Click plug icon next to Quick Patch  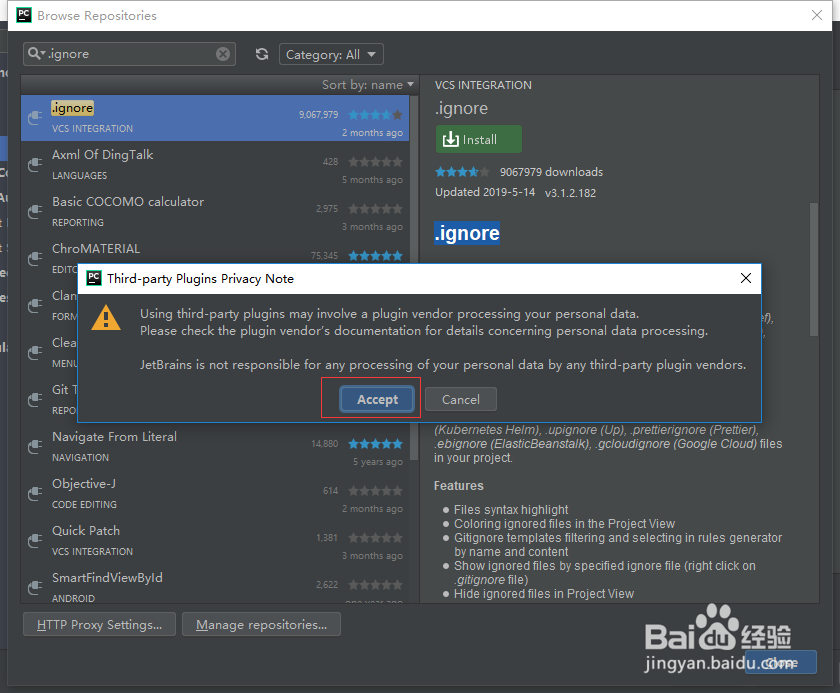(35, 540)
